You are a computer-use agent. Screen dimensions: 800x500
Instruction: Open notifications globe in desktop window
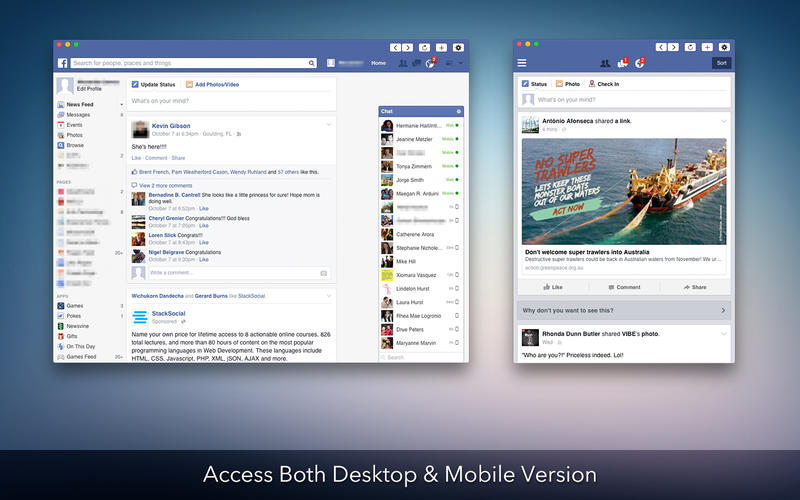tap(430, 63)
